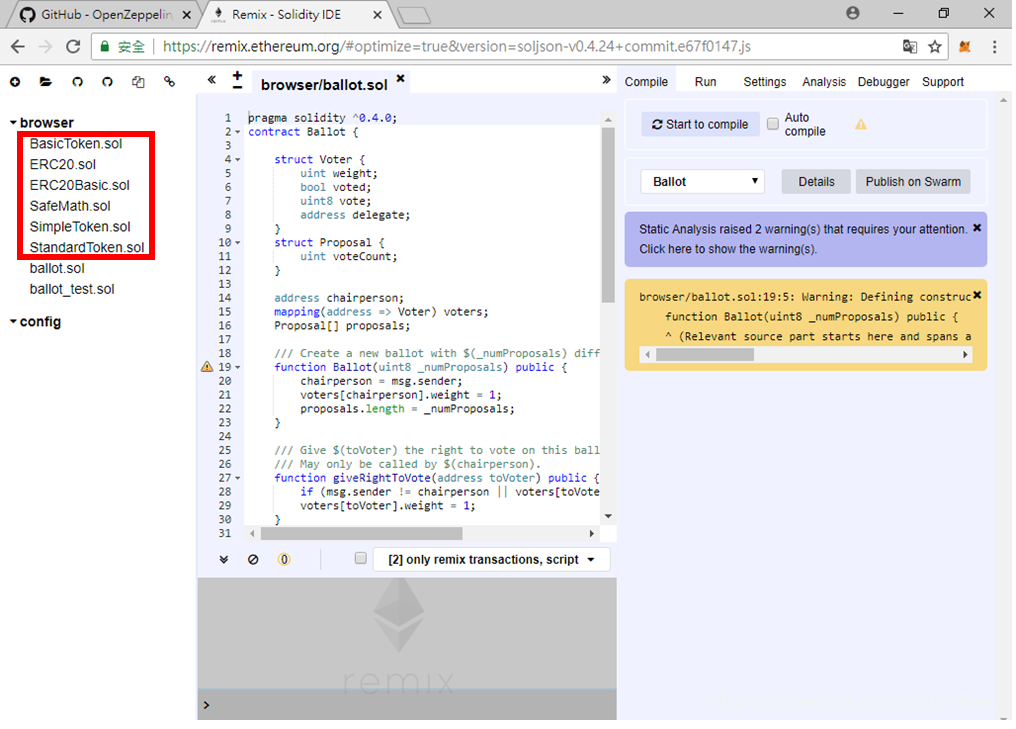Image resolution: width=1016 pixels, height=729 pixels.
Task: Click the static analysis warnings message
Action: point(802,239)
